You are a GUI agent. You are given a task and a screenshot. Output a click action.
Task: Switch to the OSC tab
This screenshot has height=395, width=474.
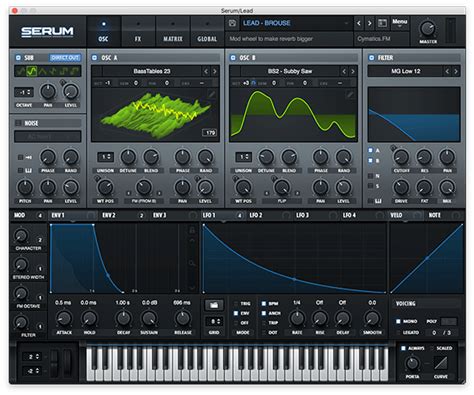[103, 32]
